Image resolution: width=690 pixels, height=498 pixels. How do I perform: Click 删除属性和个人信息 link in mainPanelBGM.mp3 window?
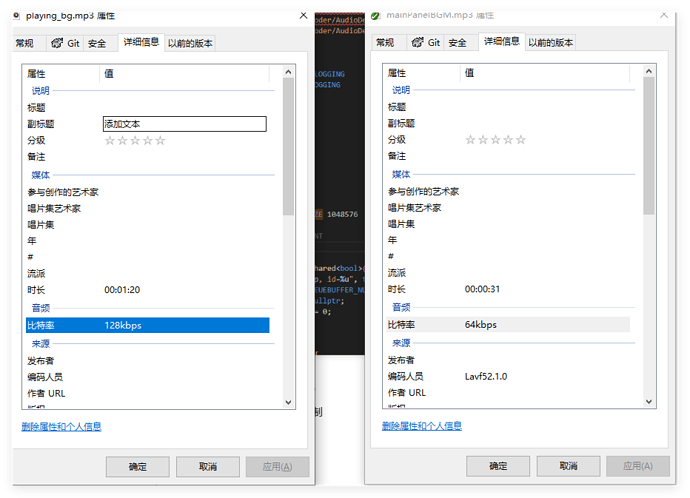pyautogui.click(x=422, y=426)
